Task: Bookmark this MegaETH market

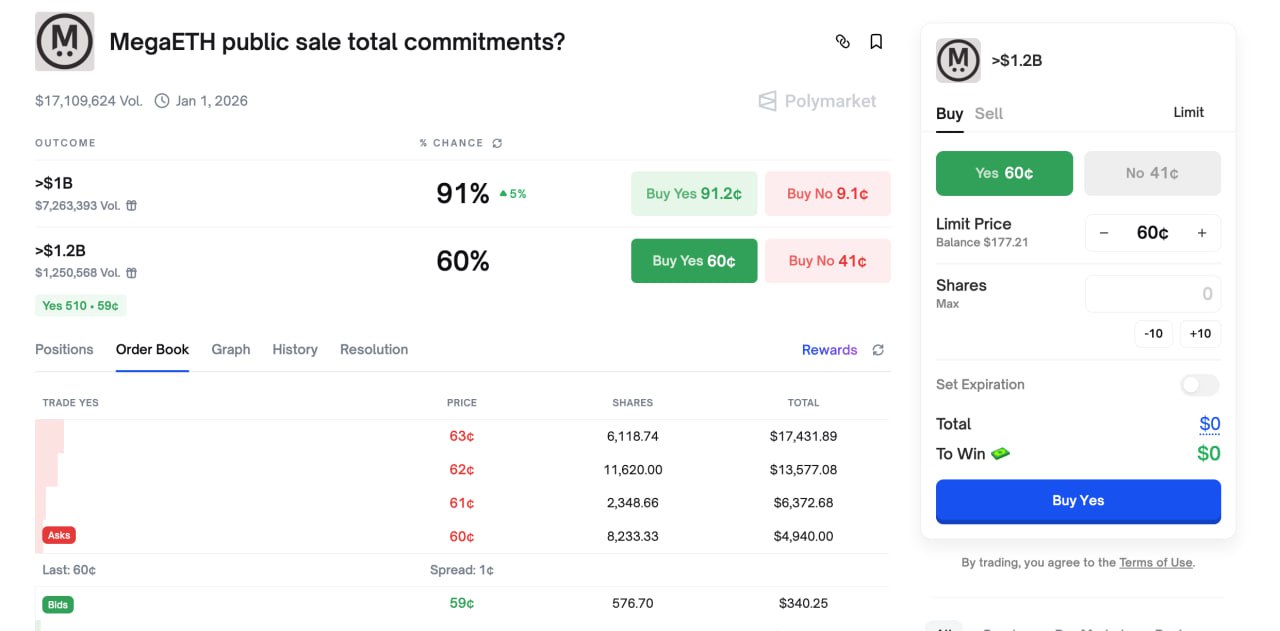Action: 876,41
